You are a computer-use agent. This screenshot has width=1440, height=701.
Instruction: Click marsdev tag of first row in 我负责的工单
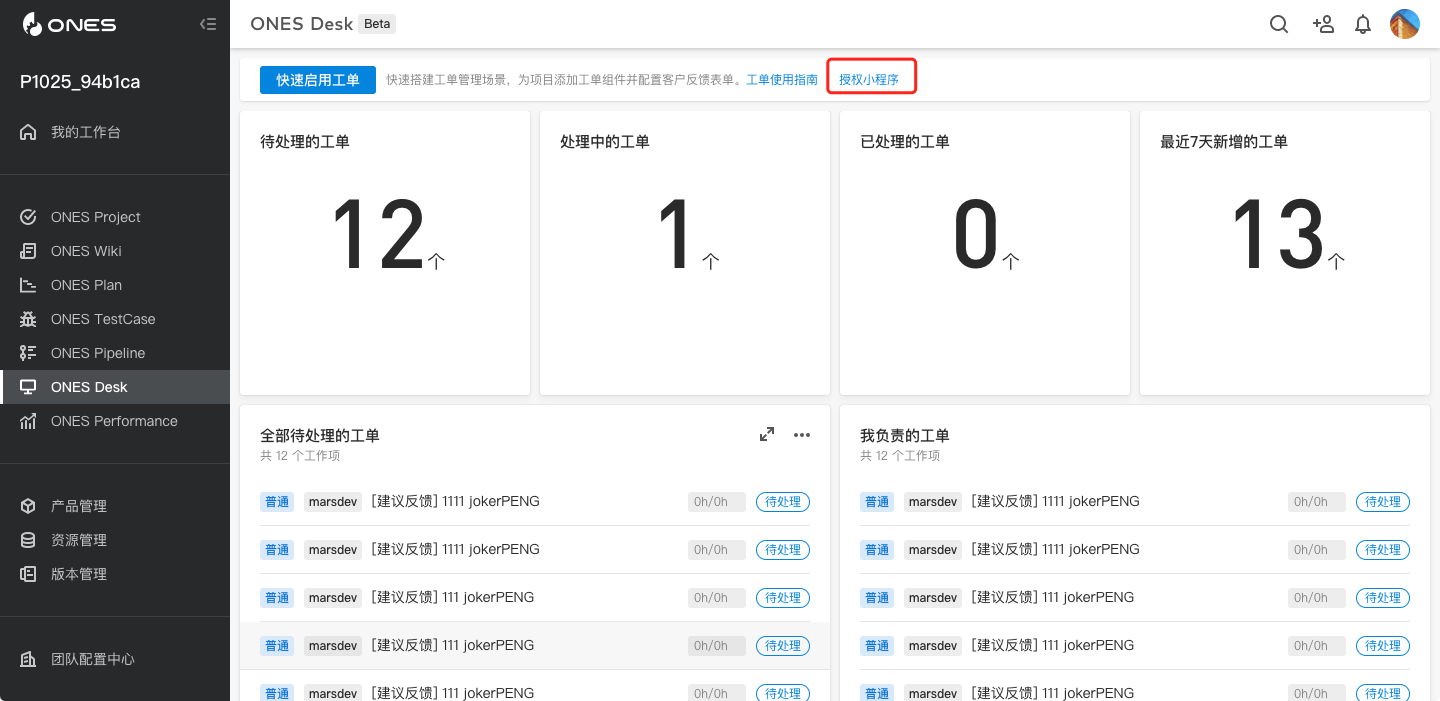pos(933,502)
